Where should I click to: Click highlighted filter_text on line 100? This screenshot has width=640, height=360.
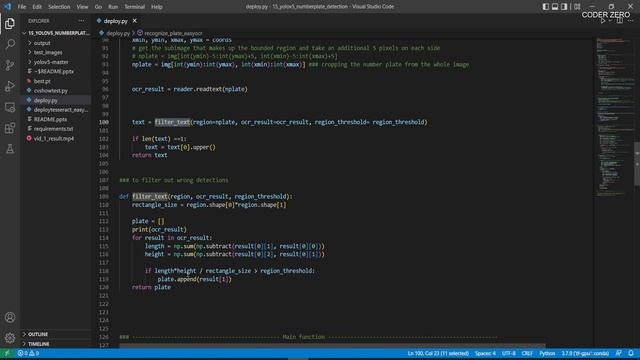(172, 122)
